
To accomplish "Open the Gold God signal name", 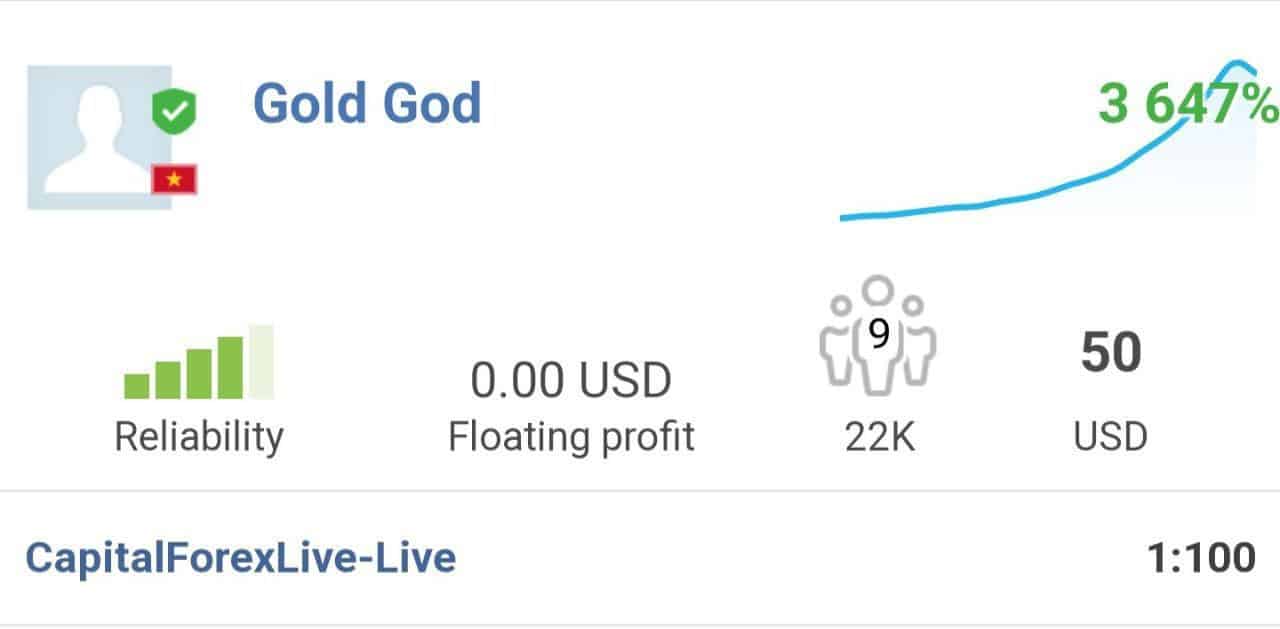I will coord(367,103).
